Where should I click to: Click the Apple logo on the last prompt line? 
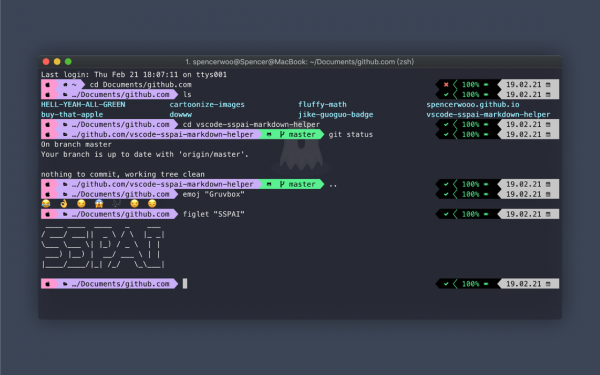click(x=48, y=284)
